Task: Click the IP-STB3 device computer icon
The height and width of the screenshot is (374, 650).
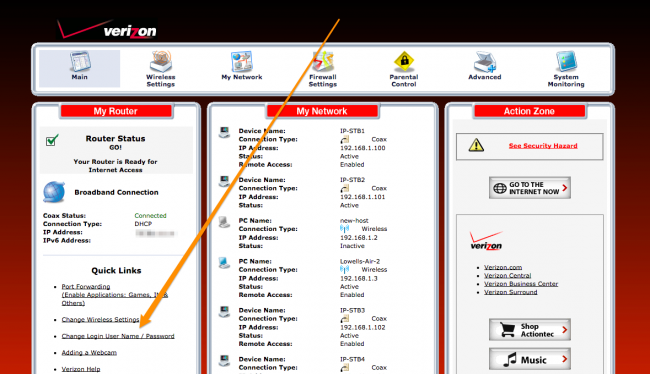Action: [224, 312]
